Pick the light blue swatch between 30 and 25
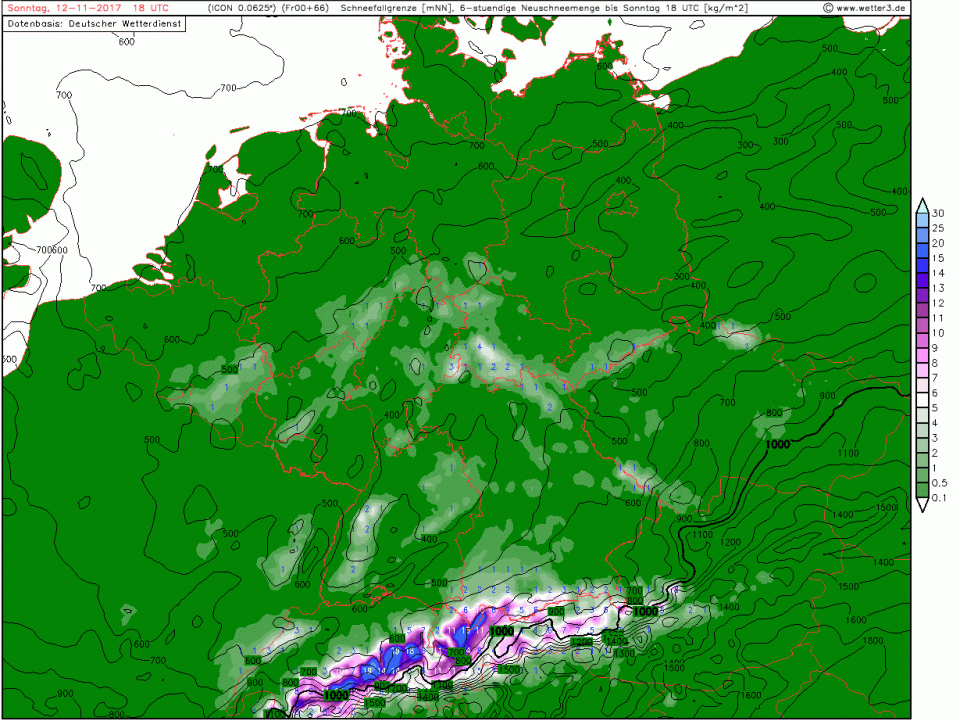 [x=922, y=221]
